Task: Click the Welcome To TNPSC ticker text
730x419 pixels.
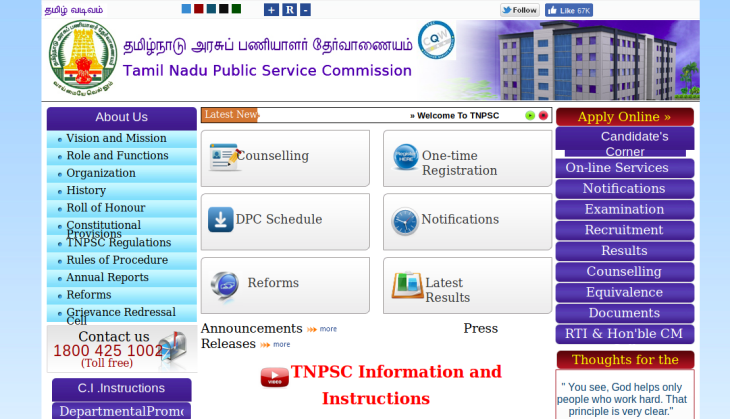Action: (x=454, y=115)
